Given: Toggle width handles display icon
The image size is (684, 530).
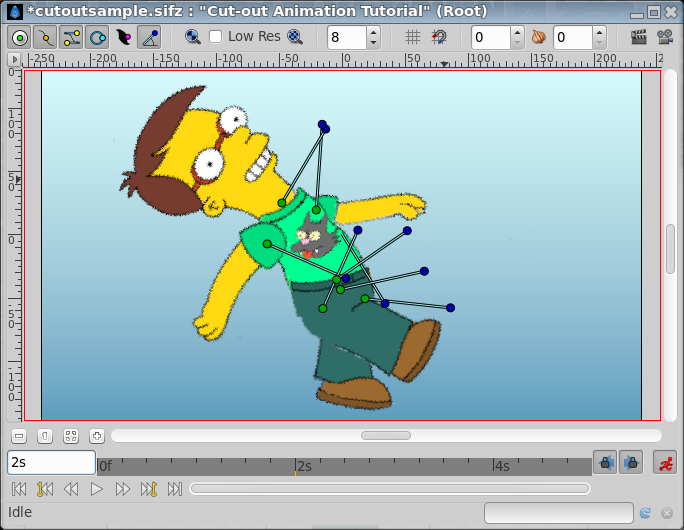Looking at the screenshot, I should click(123, 38).
